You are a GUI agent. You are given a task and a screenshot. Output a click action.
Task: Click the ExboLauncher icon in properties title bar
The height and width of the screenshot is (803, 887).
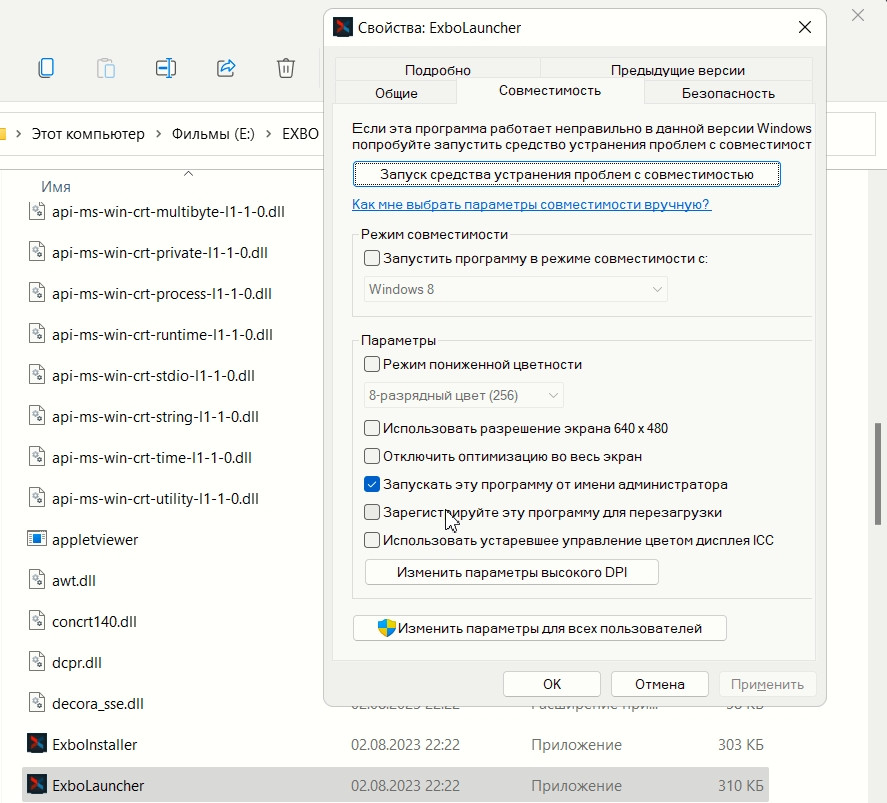pos(343,27)
